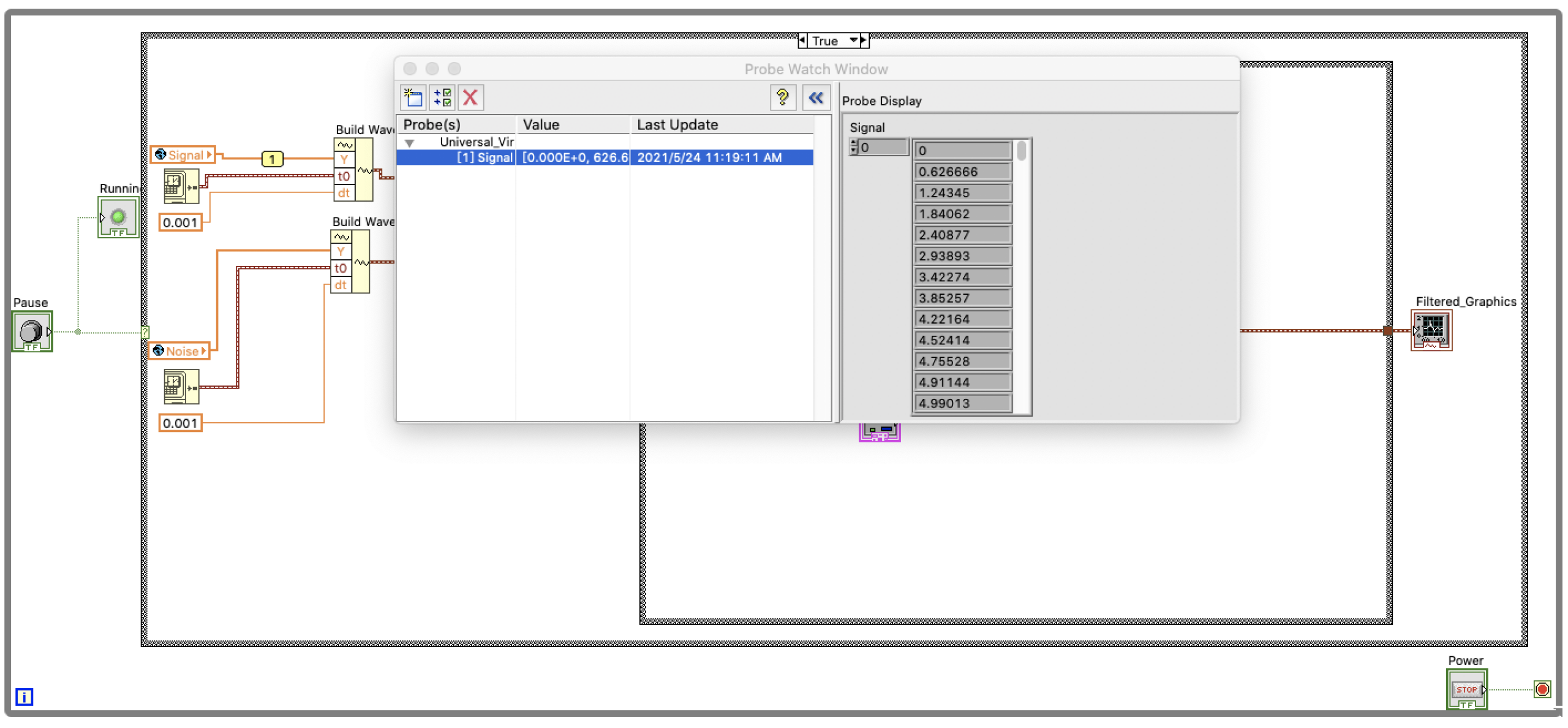
Task: Click the new probe watch window icon
Action: (413, 97)
